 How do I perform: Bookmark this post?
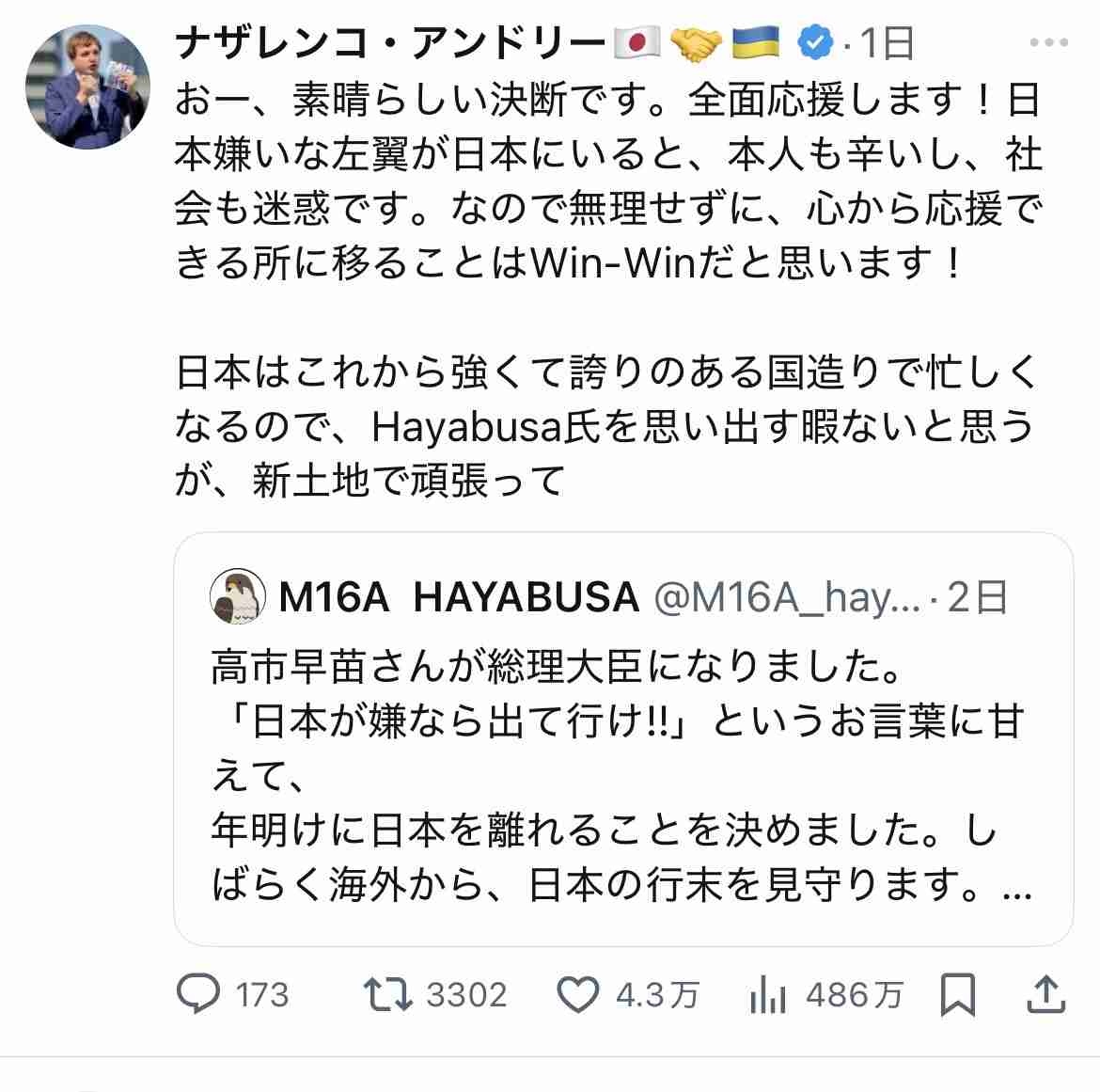click(x=957, y=994)
